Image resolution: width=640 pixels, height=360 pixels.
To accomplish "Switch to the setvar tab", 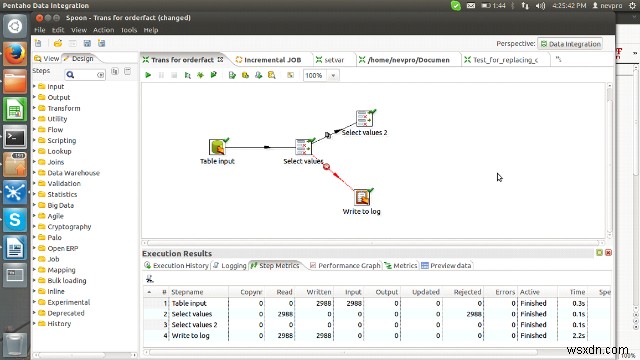I will [x=330, y=60].
